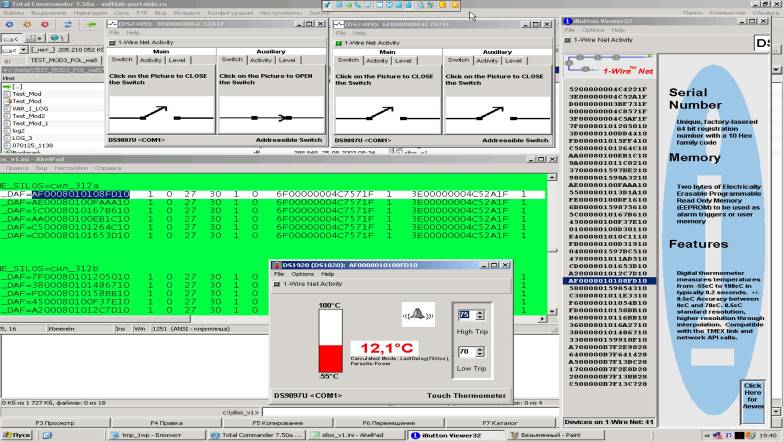Open the Options menu in iButton Viewer32

593,30
